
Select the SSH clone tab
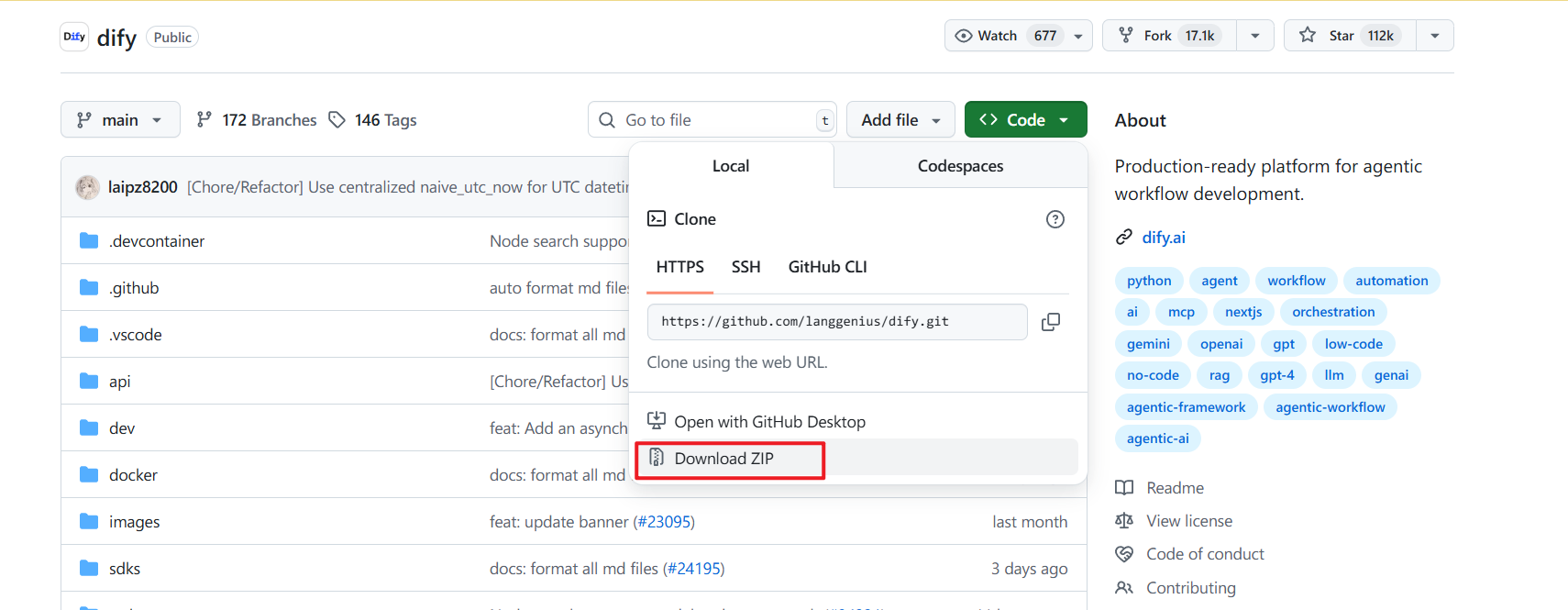745,267
